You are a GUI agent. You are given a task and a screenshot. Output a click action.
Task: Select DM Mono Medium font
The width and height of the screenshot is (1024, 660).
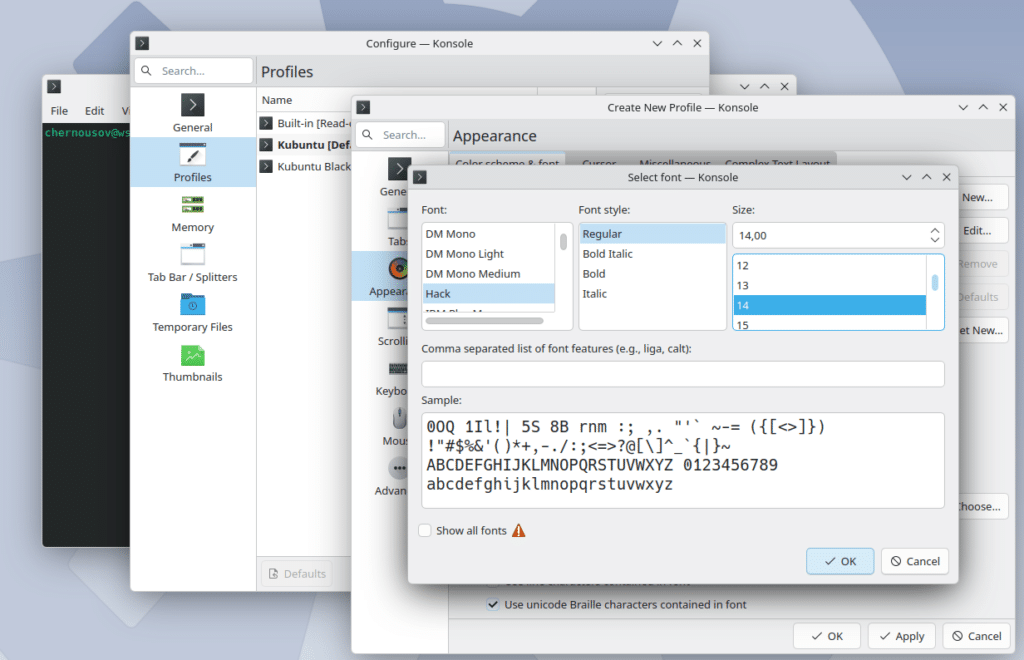click(x=488, y=274)
